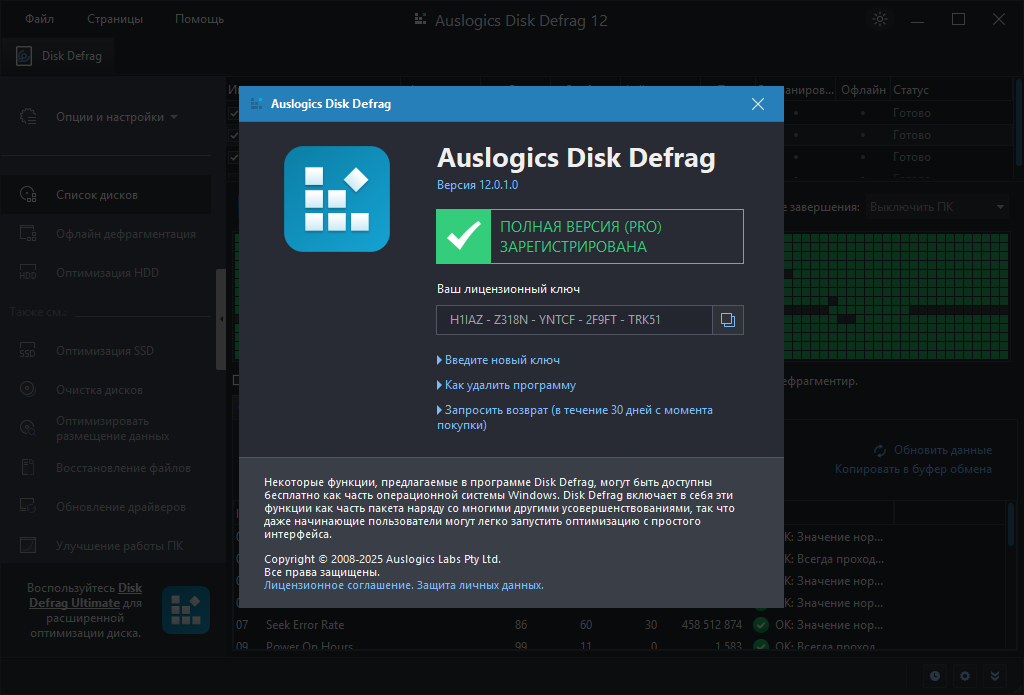Click the Очистка дисков disc icon

click(27, 389)
